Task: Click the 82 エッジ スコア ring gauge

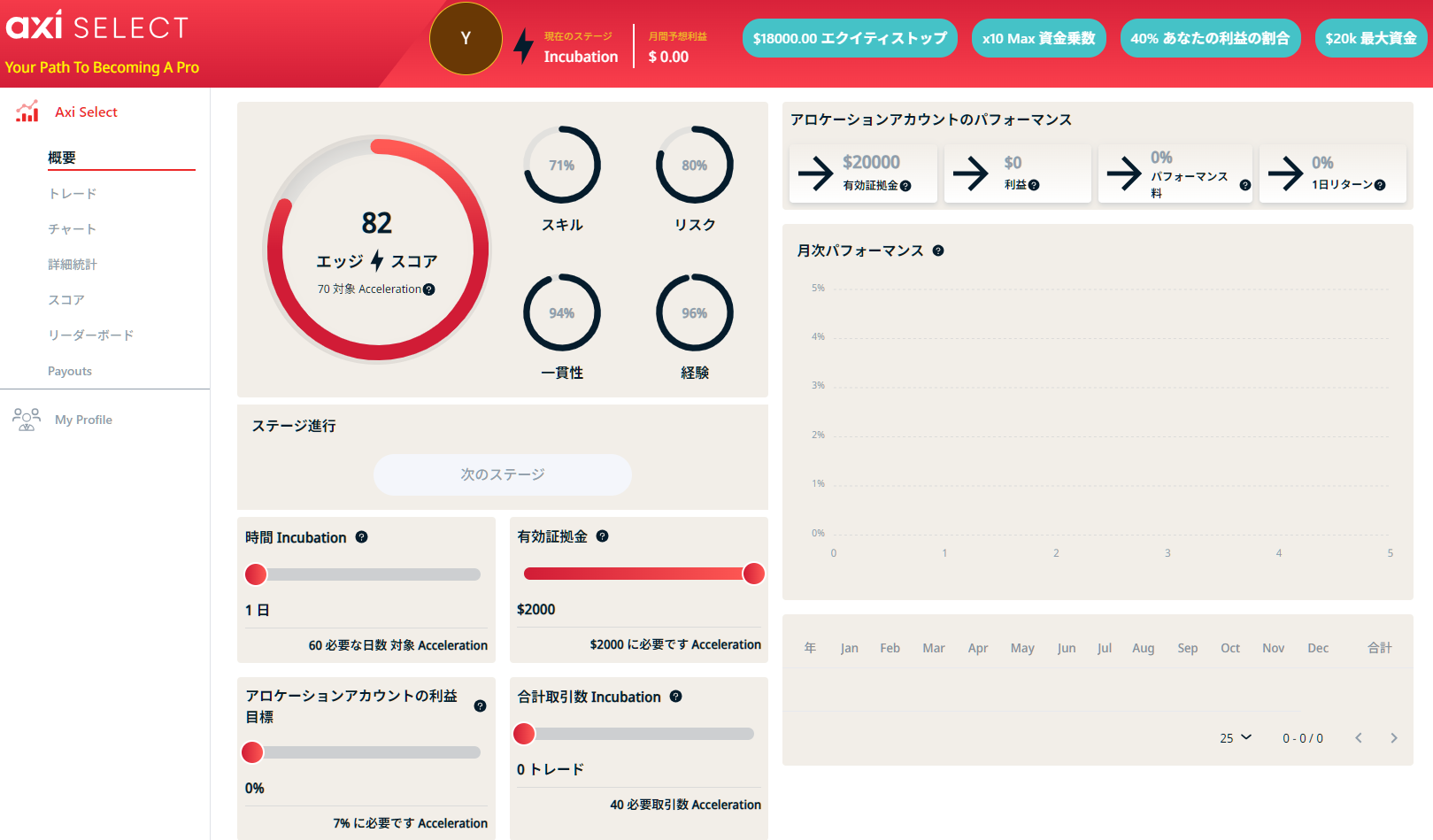Action: (377, 249)
